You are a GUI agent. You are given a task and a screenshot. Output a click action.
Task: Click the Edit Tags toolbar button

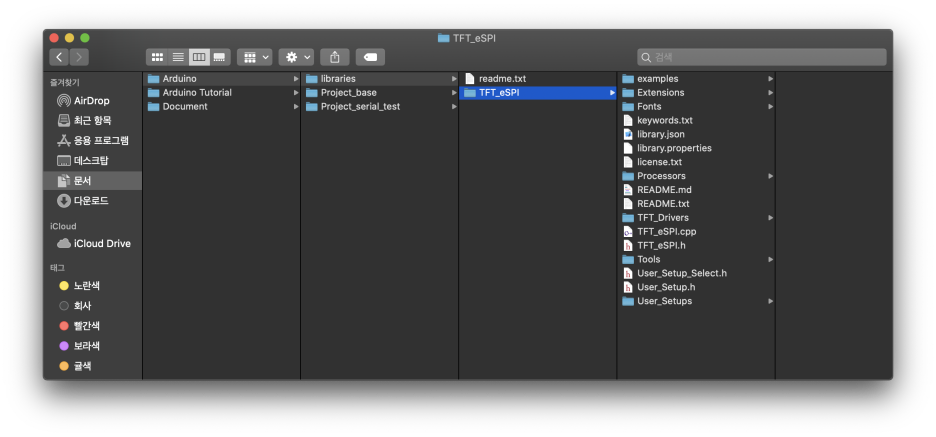[x=370, y=57]
